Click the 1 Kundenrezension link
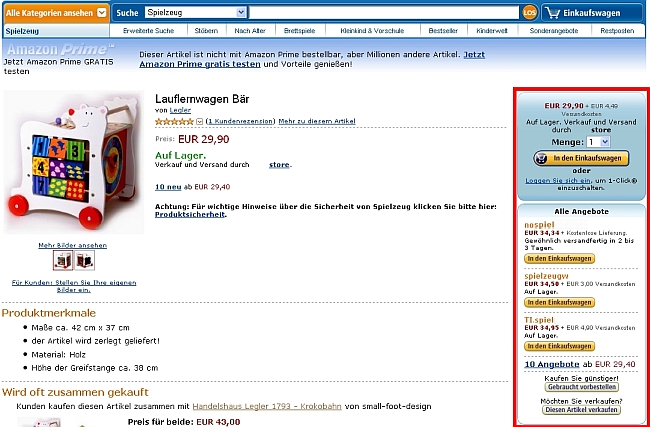Image resolution: width=650 pixels, height=427 pixels. pyautogui.click(x=240, y=121)
